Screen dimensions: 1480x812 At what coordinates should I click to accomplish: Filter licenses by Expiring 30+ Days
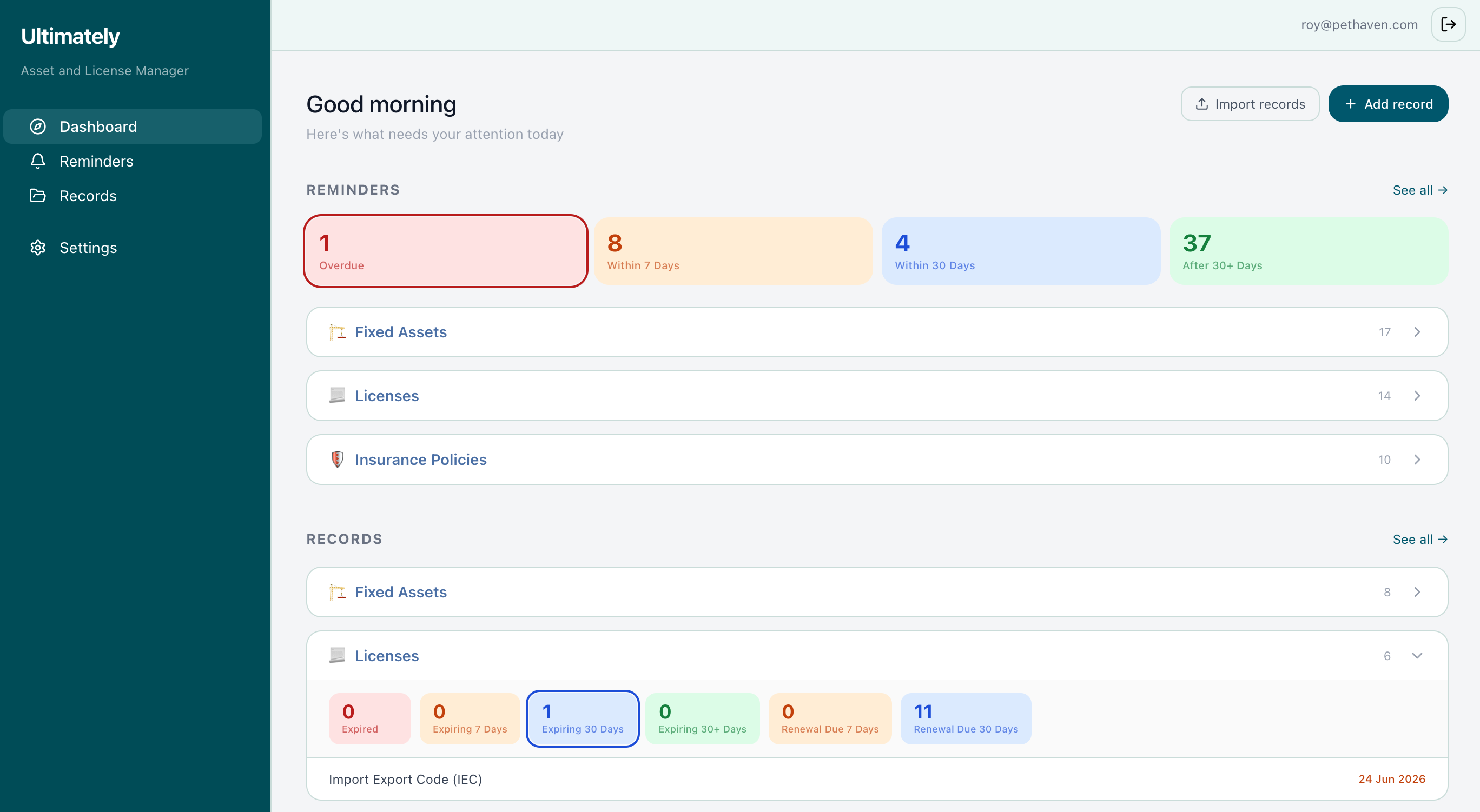click(x=702, y=718)
